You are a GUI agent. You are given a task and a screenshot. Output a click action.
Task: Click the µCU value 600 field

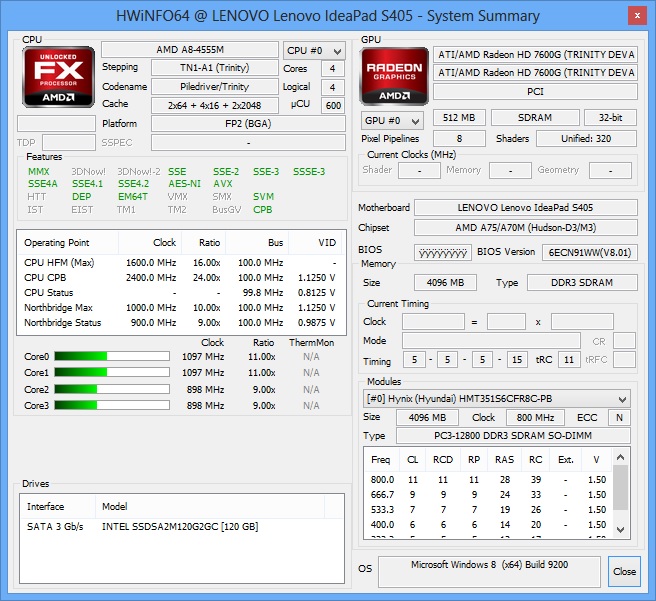(x=333, y=105)
